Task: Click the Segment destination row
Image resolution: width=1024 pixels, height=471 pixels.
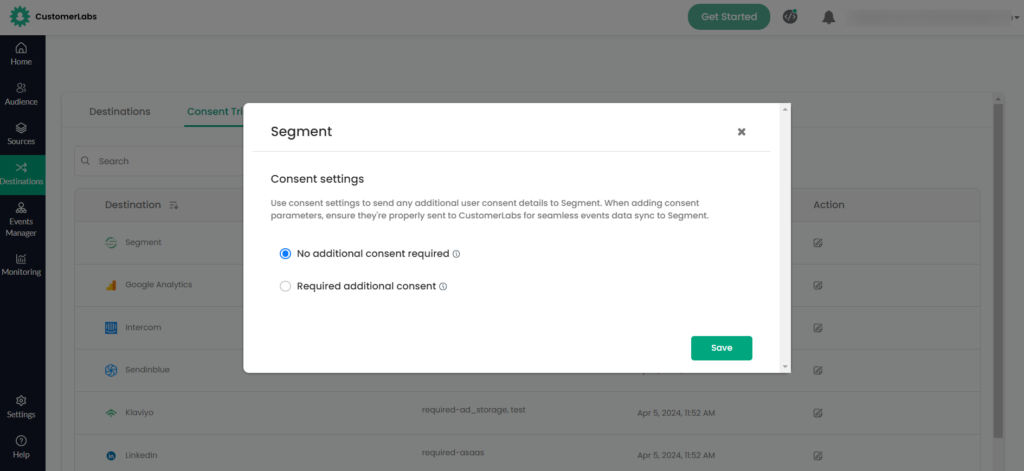Action: (x=527, y=242)
